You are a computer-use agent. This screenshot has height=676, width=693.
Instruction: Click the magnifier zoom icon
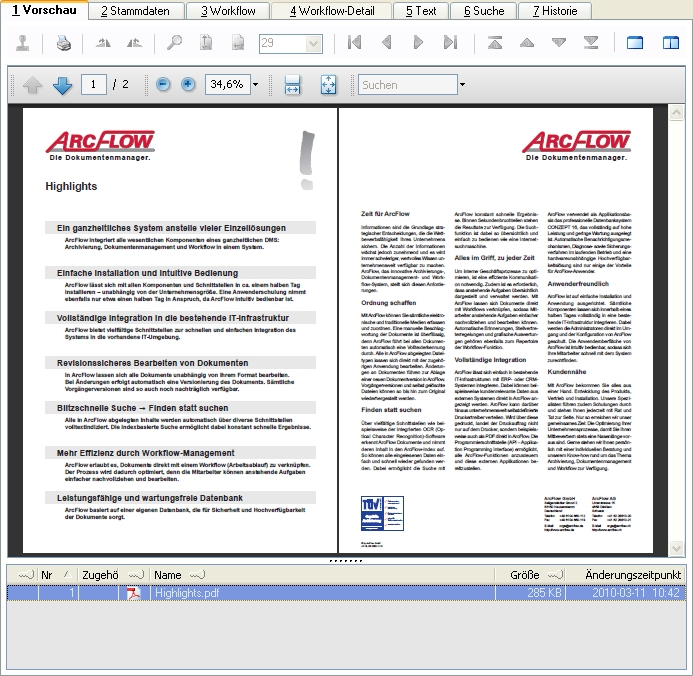[x=174, y=43]
